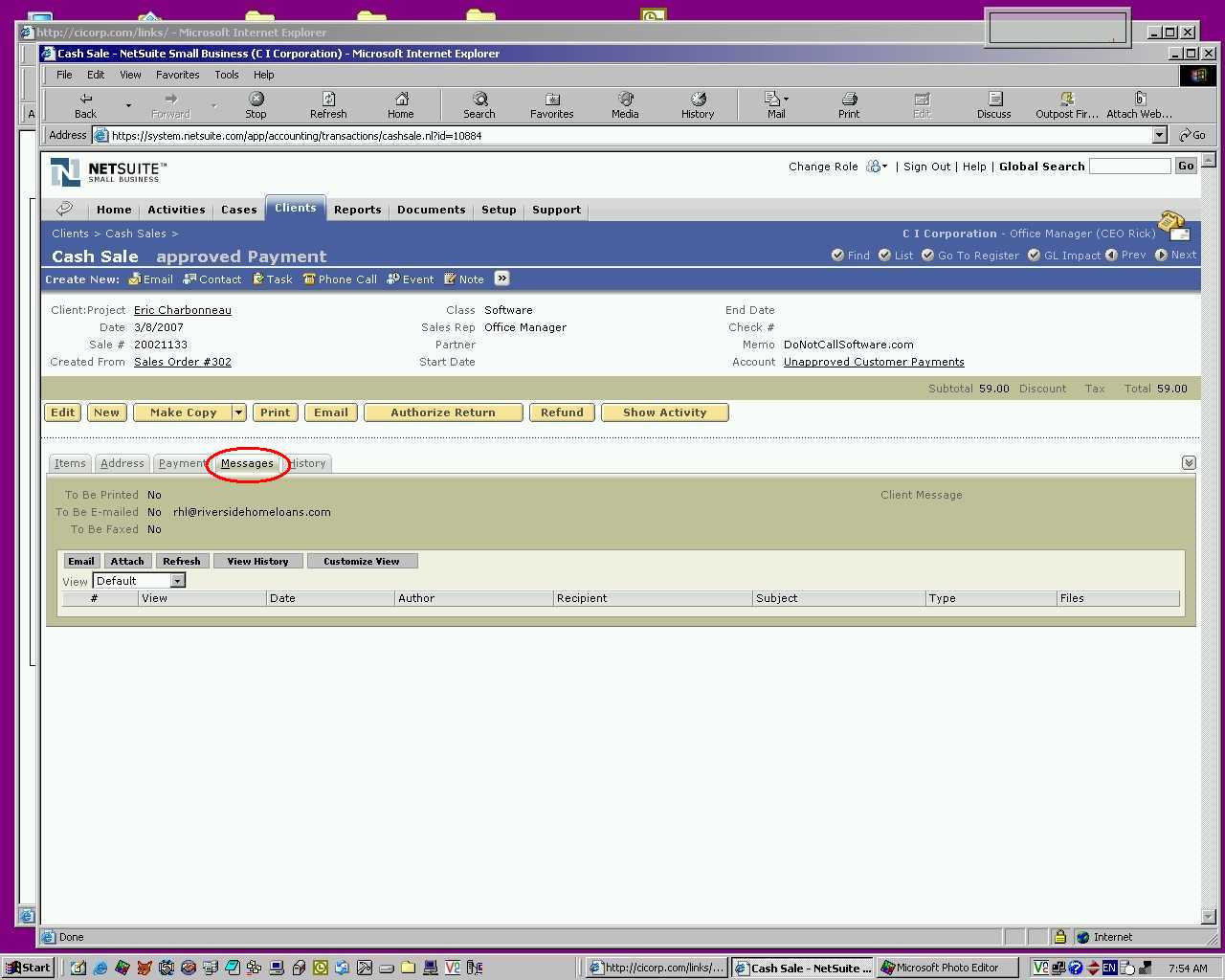
Task: Go to Next record arrow
Action: pyautogui.click(x=1161, y=256)
